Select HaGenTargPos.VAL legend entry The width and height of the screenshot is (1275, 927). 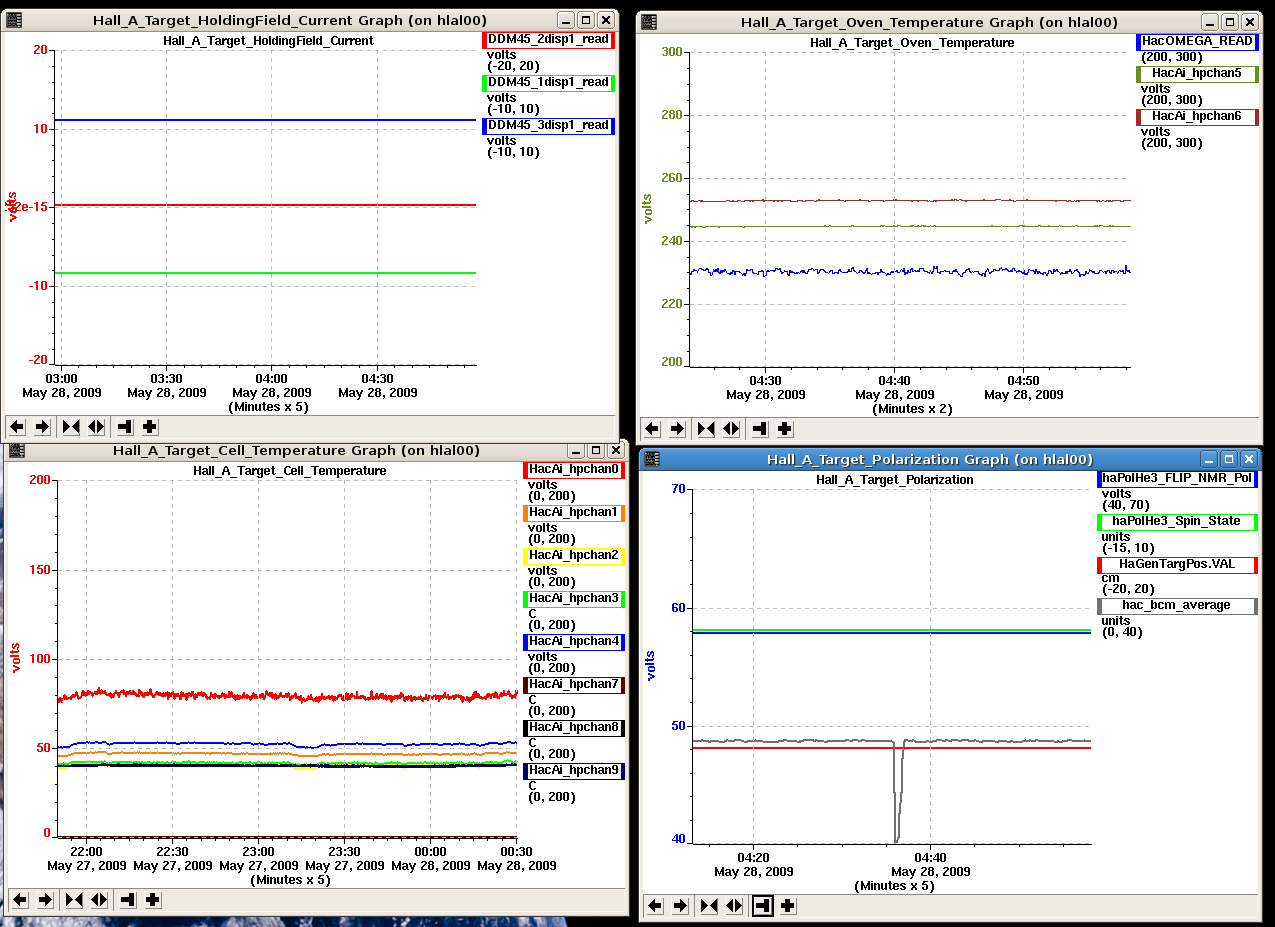(x=1177, y=565)
